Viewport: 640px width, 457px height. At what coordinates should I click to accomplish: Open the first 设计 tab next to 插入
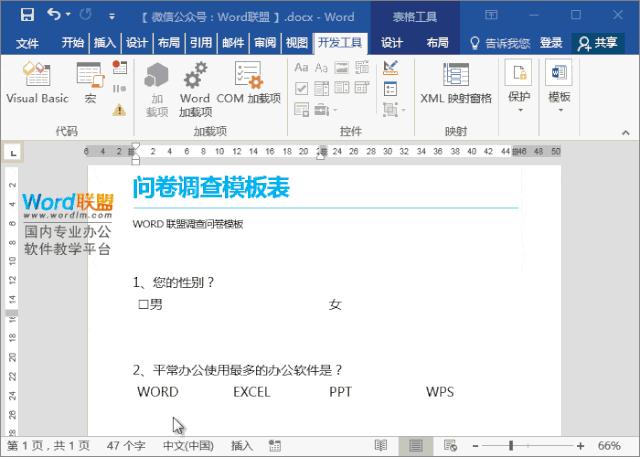point(137,42)
